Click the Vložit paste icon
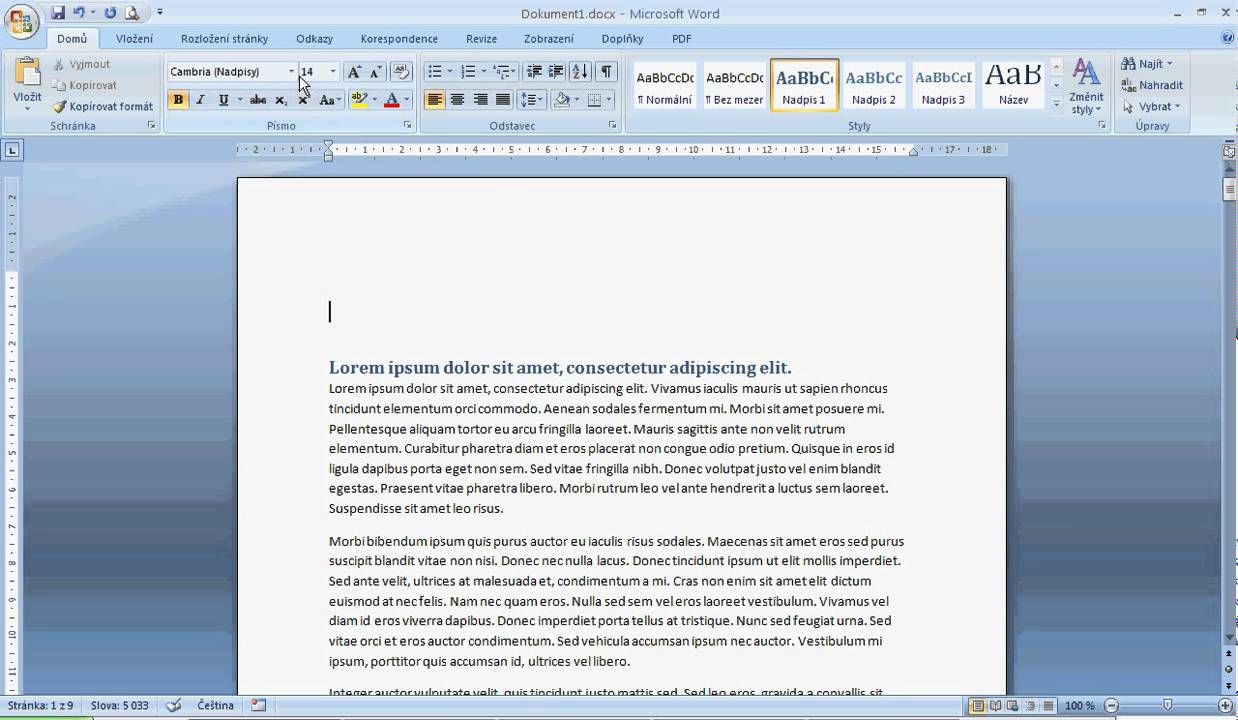Image resolution: width=1238 pixels, height=720 pixels. (x=28, y=72)
